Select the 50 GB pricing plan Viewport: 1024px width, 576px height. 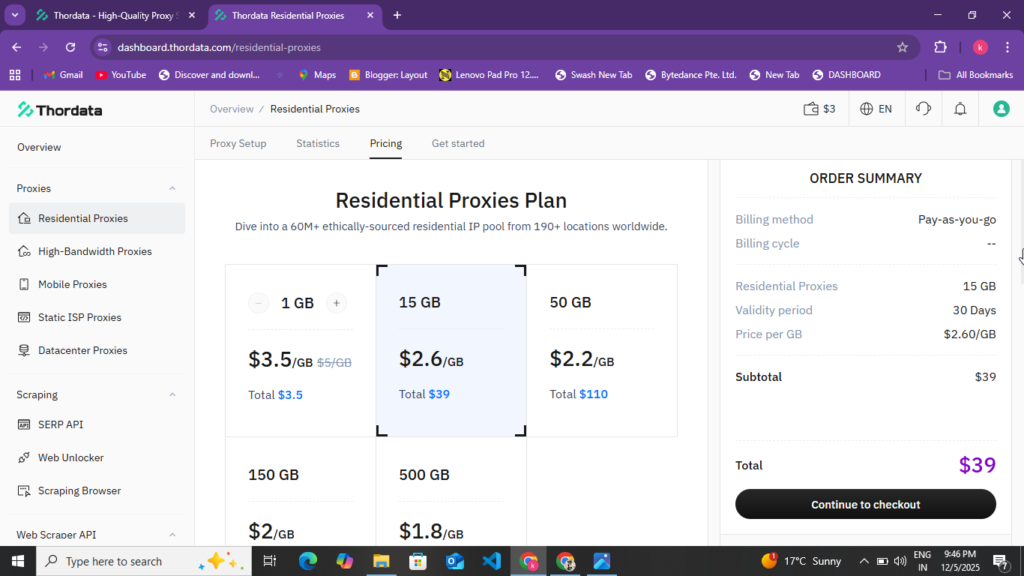tap(602, 350)
